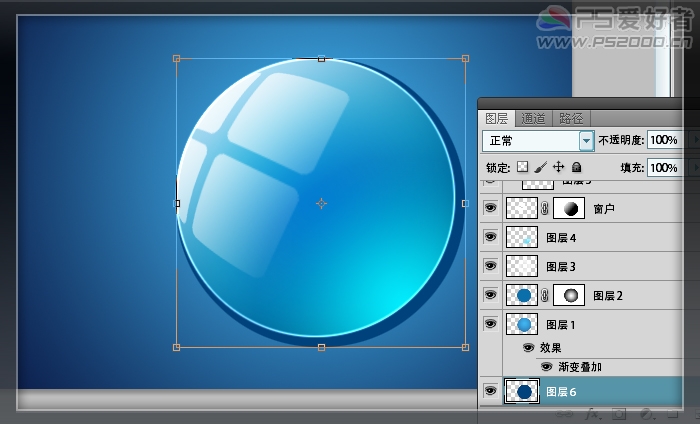Screen dimensions: 700x424
Task: Select the 图层 3 thumbnail
Action: click(x=521, y=266)
